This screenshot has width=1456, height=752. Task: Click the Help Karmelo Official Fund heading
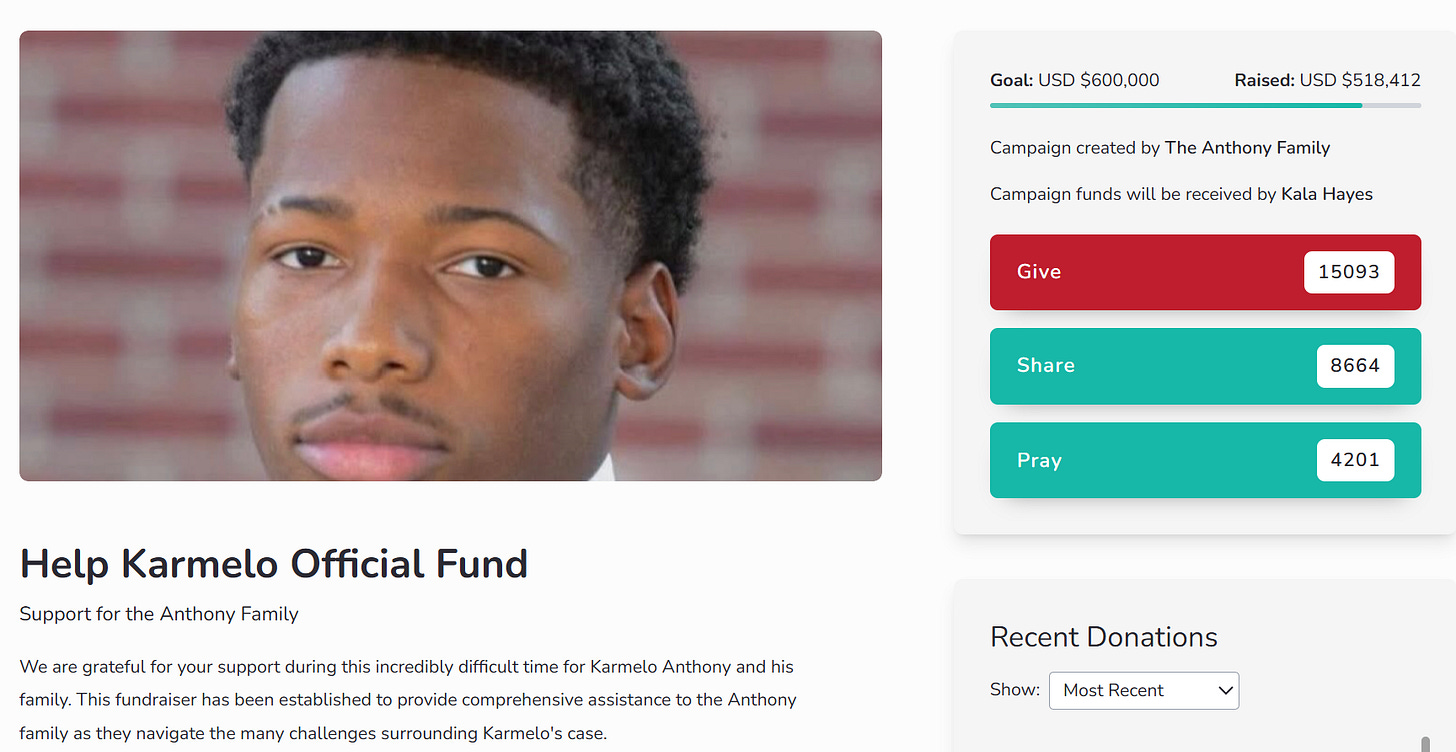coord(274,564)
